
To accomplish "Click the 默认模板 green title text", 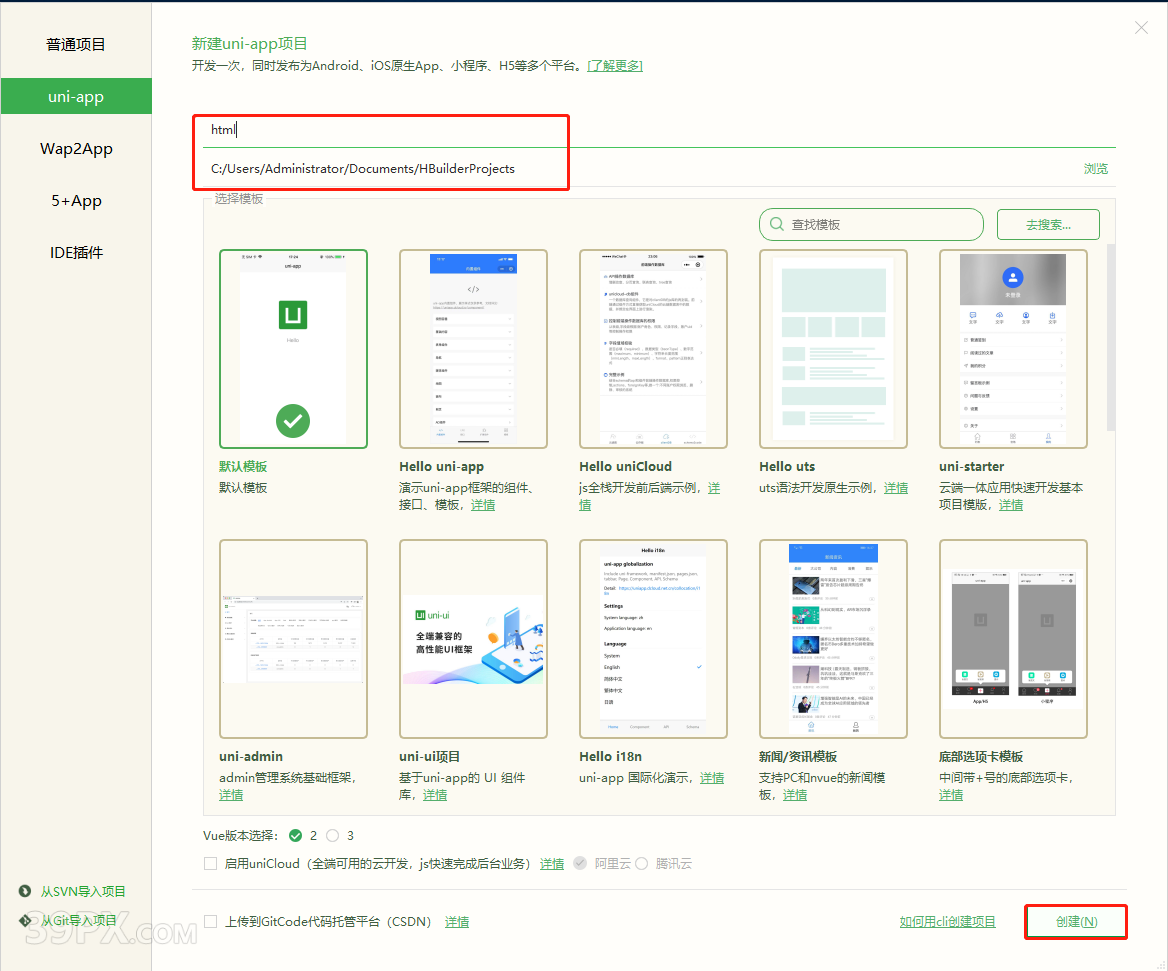I will click(x=243, y=466).
